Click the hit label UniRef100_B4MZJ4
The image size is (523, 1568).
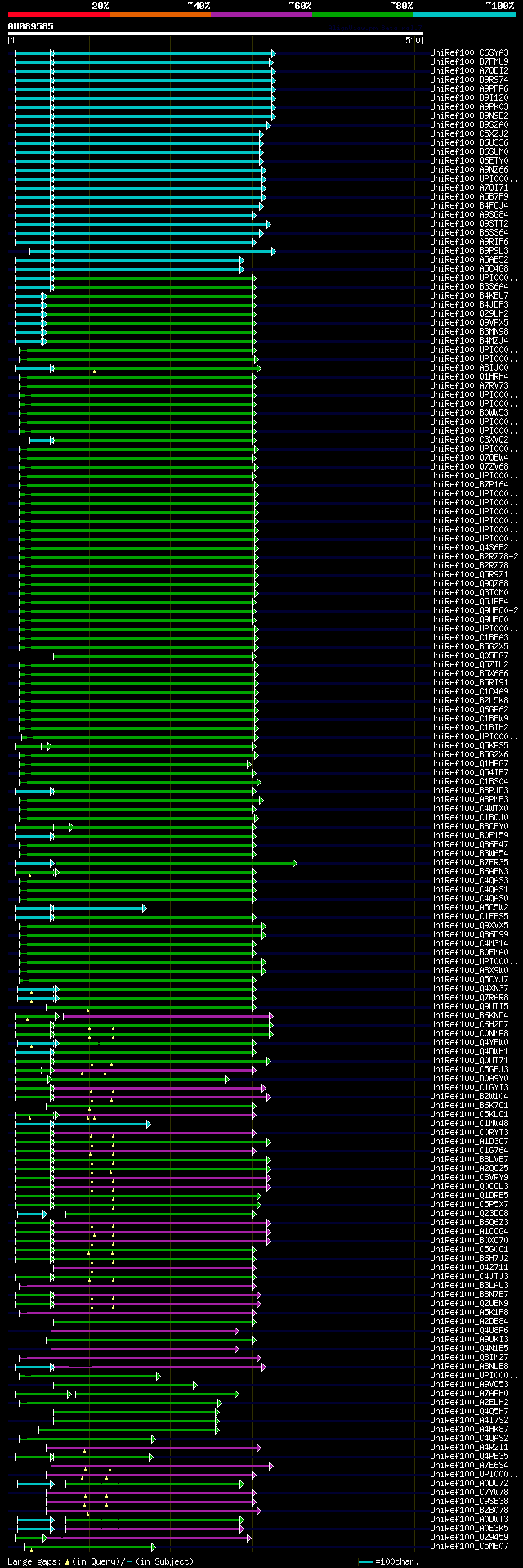pos(469,341)
